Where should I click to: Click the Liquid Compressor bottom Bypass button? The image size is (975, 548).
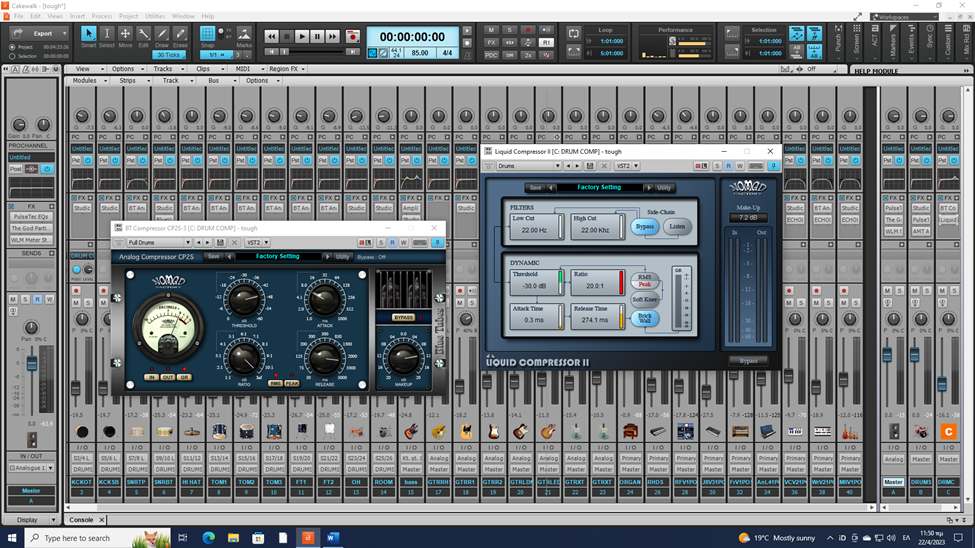pyautogui.click(x=748, y=361)
